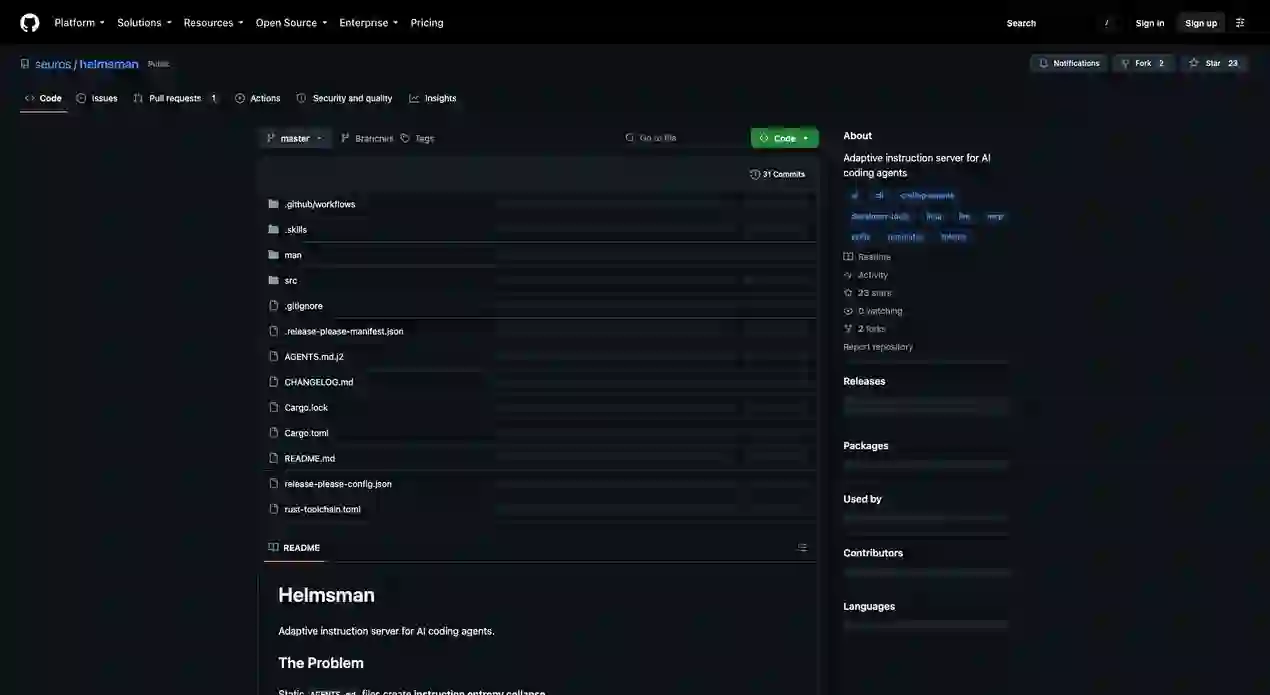Expand the Open Source menu
1270x695 pixels.
pyautogui.click(x=291, y=23)
